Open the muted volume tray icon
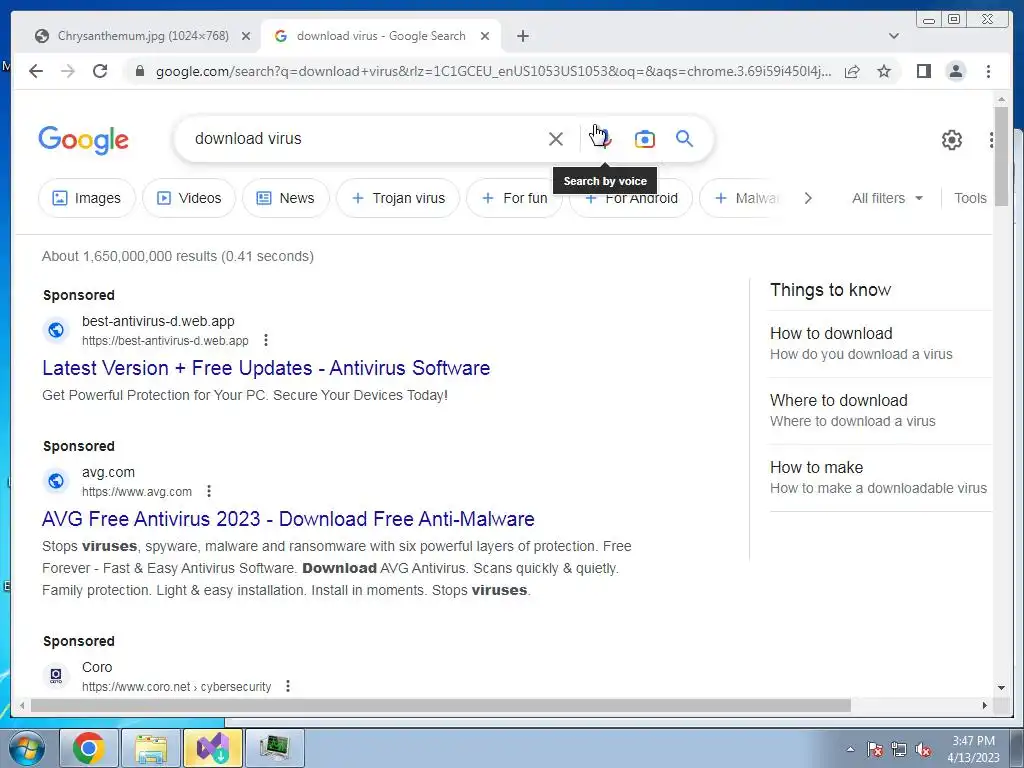1024x768 pixels. pos(923,749)
